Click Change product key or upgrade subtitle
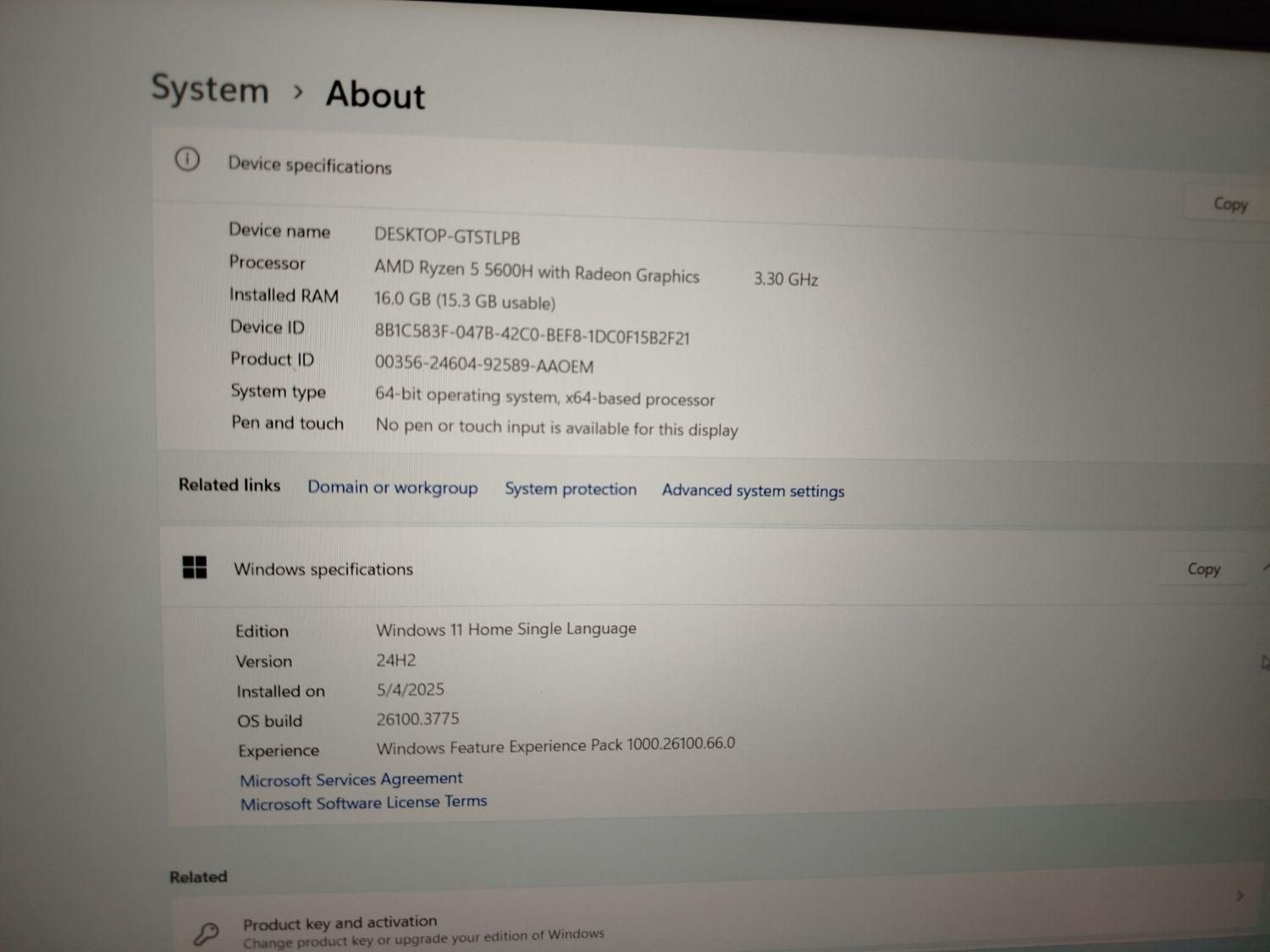The height and width of the screenshot is (952, 1270). pos(423,938)
